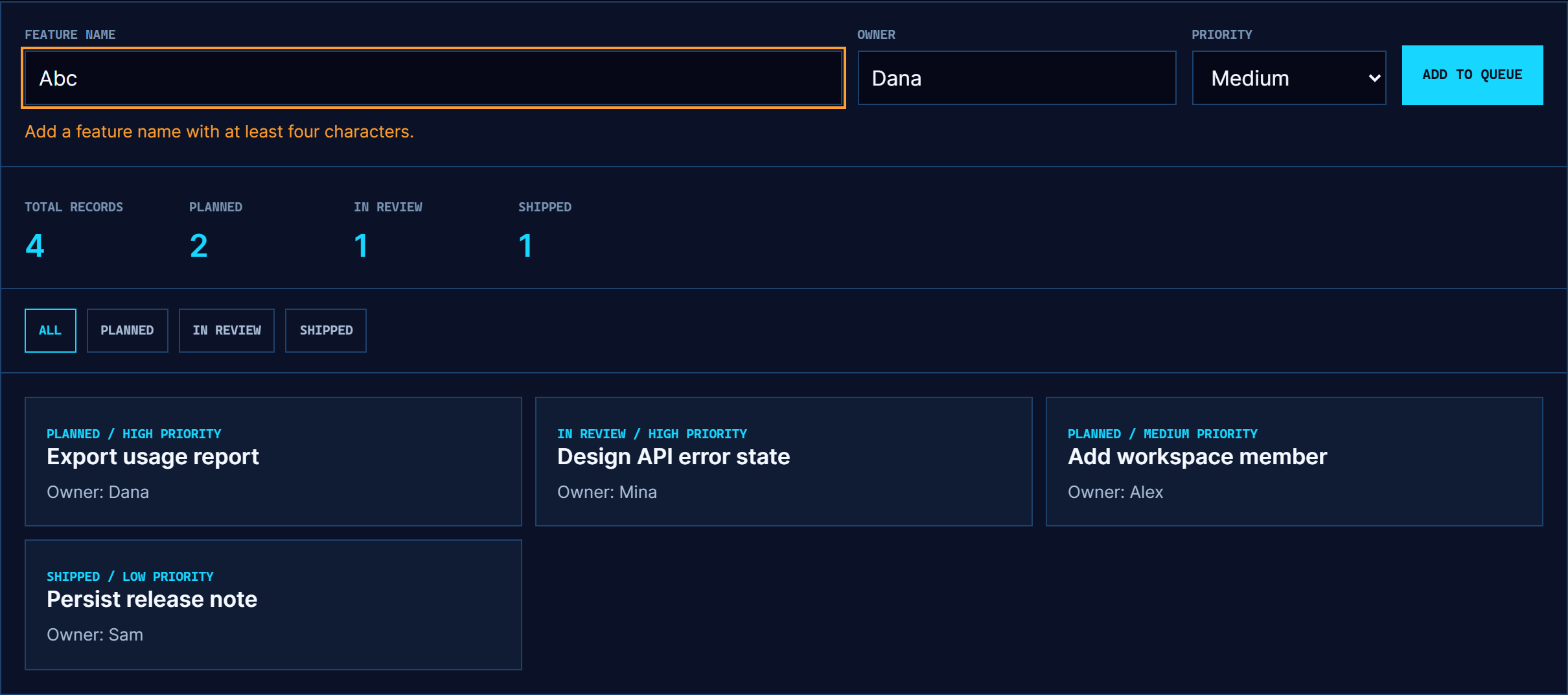The width and height of the screenshot is (1568, 695).
Task: Switch to the In Review filter tab
Action: coord(227,331)
